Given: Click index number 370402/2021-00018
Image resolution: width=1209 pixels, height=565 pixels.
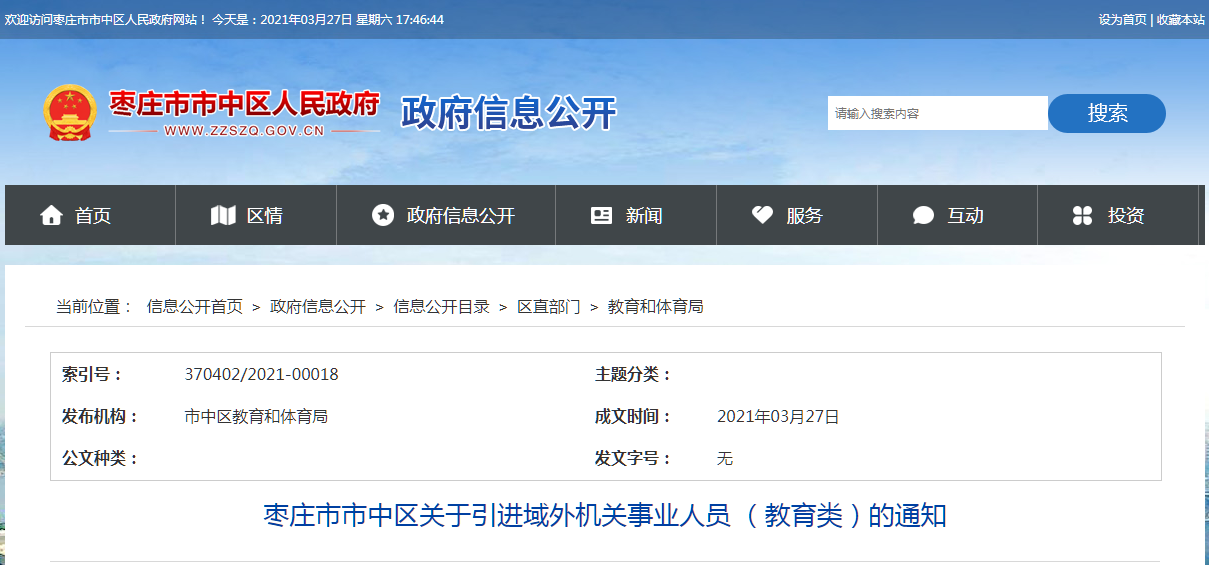Looking at the screenshot, I should click(262, 375).
